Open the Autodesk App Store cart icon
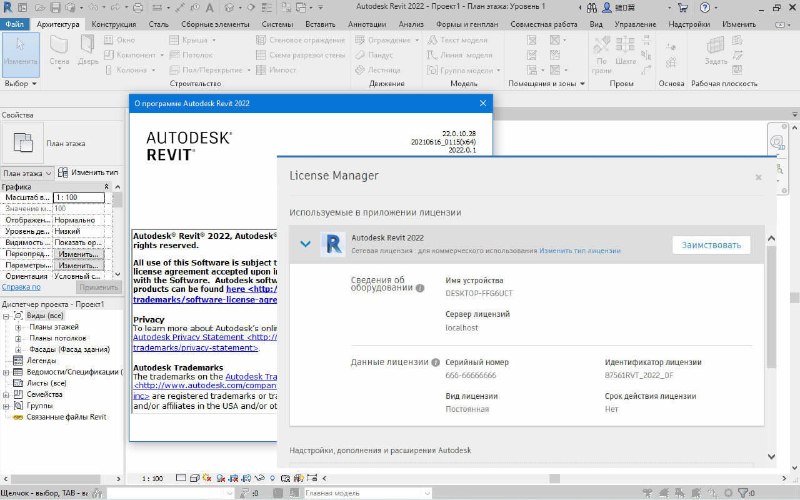 [683, 8]
